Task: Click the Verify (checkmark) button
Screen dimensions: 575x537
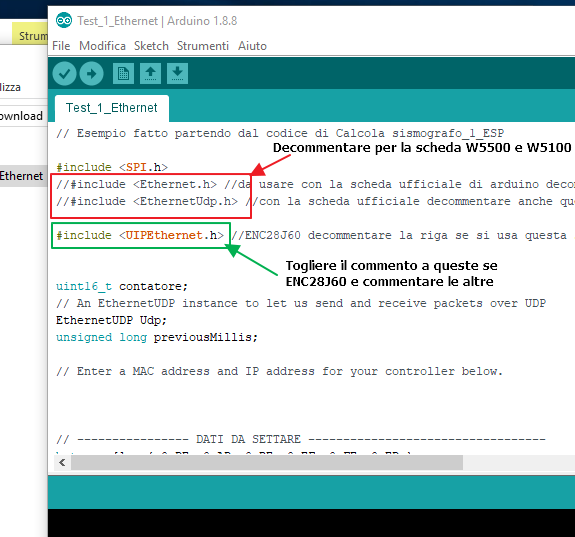Action: pos(64,74)
